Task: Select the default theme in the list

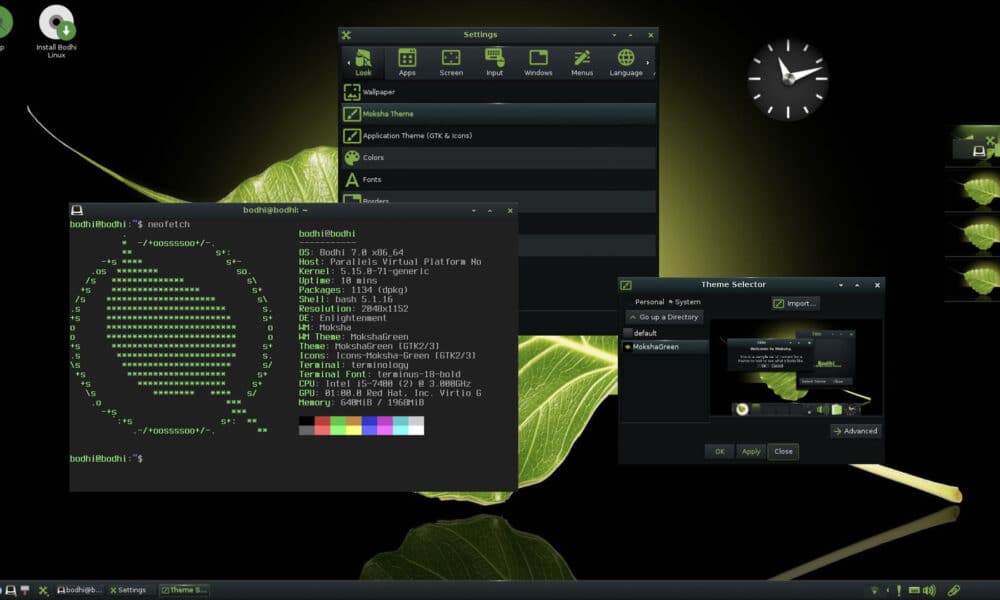Action: (x=665, y=333)
